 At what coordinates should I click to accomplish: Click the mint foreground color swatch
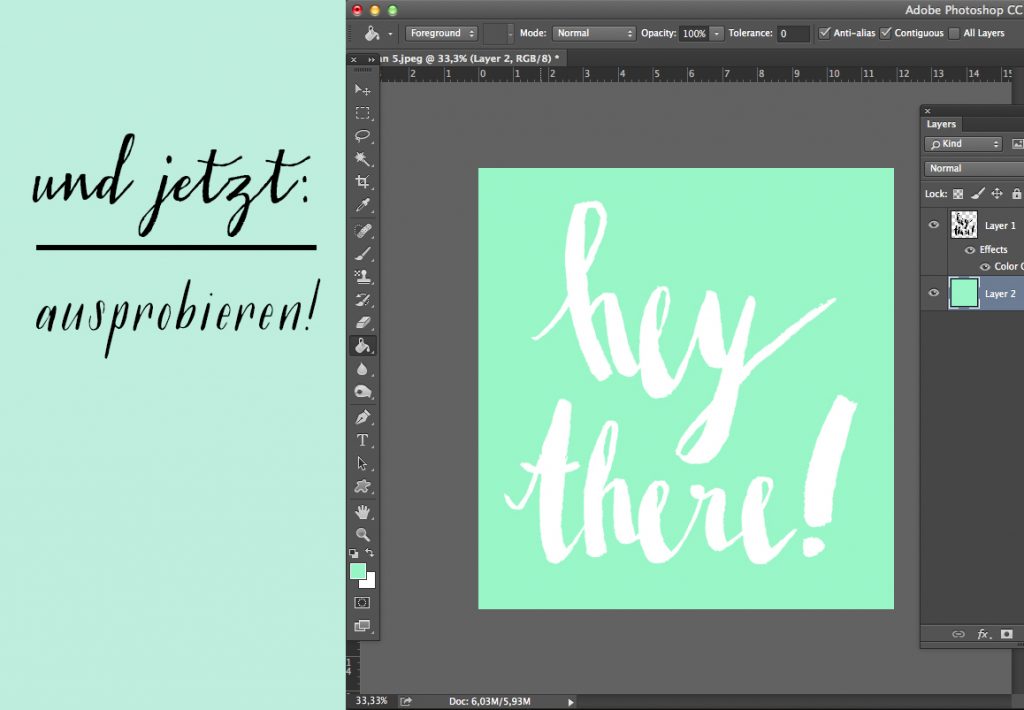(x=357, y=571)
